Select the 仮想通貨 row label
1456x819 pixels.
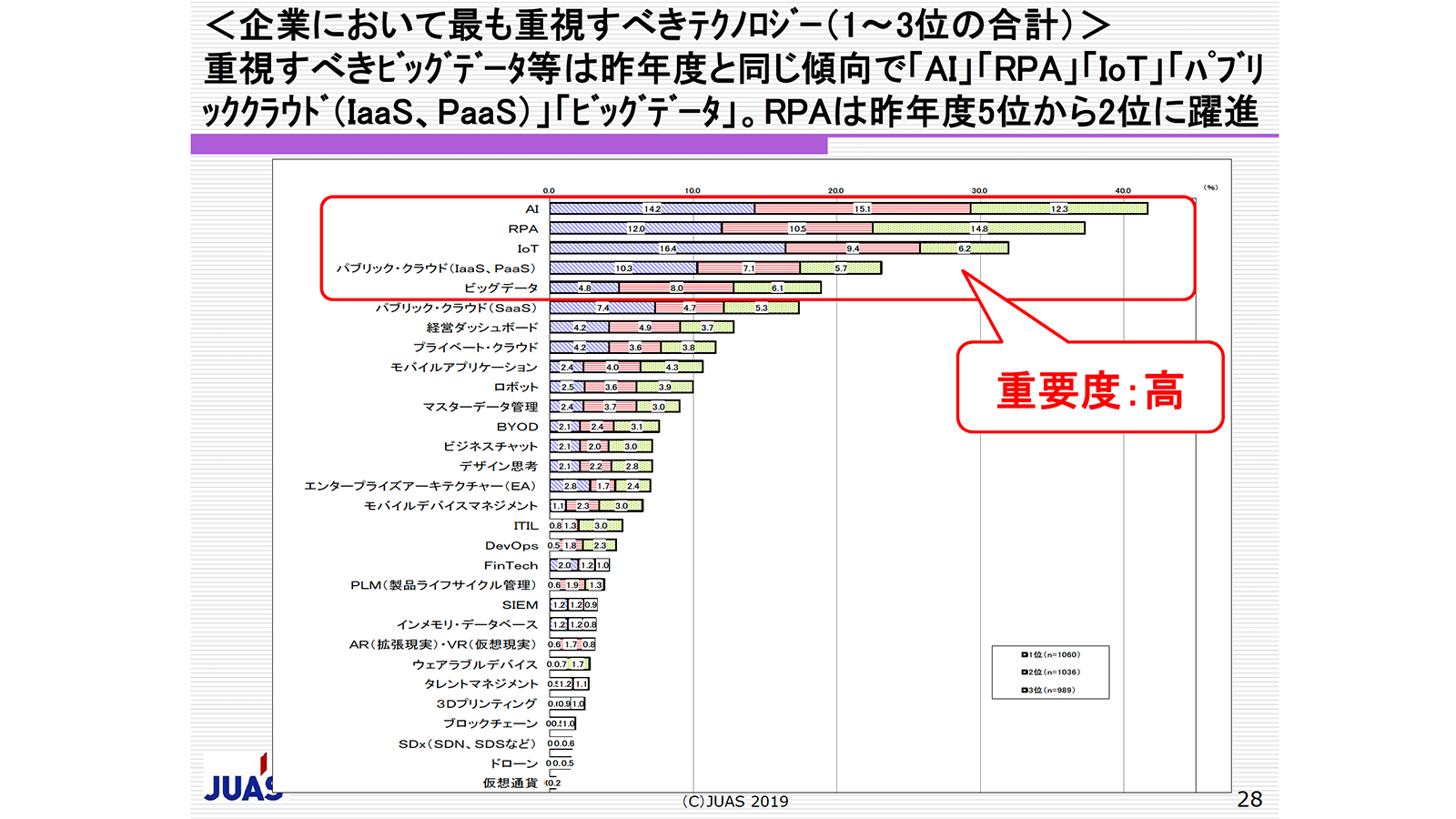pos(511,784)
